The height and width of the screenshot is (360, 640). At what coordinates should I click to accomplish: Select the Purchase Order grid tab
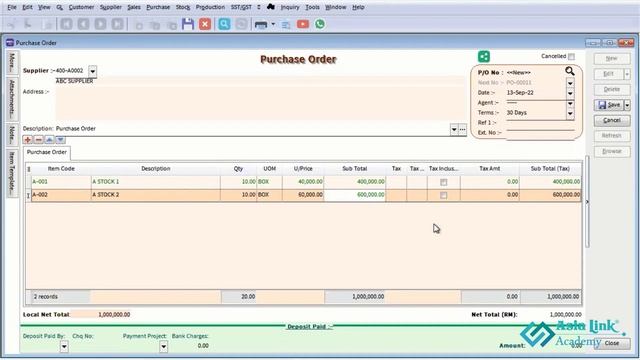(x=47, y=152)
